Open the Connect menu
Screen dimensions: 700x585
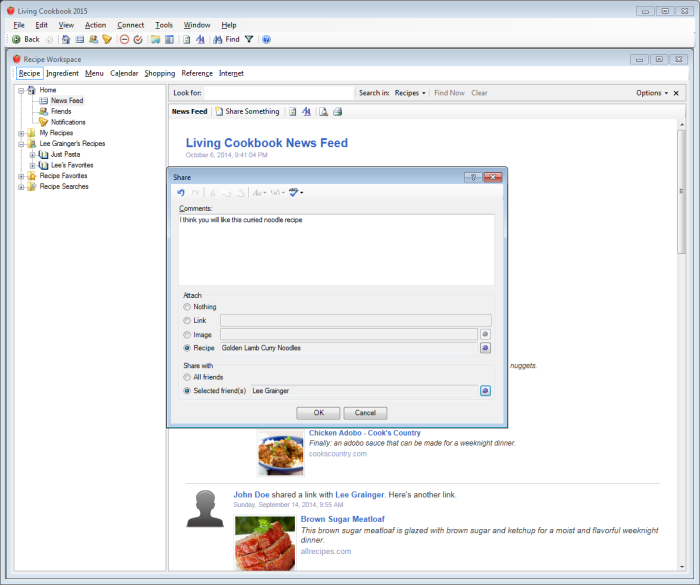(130, 25)
